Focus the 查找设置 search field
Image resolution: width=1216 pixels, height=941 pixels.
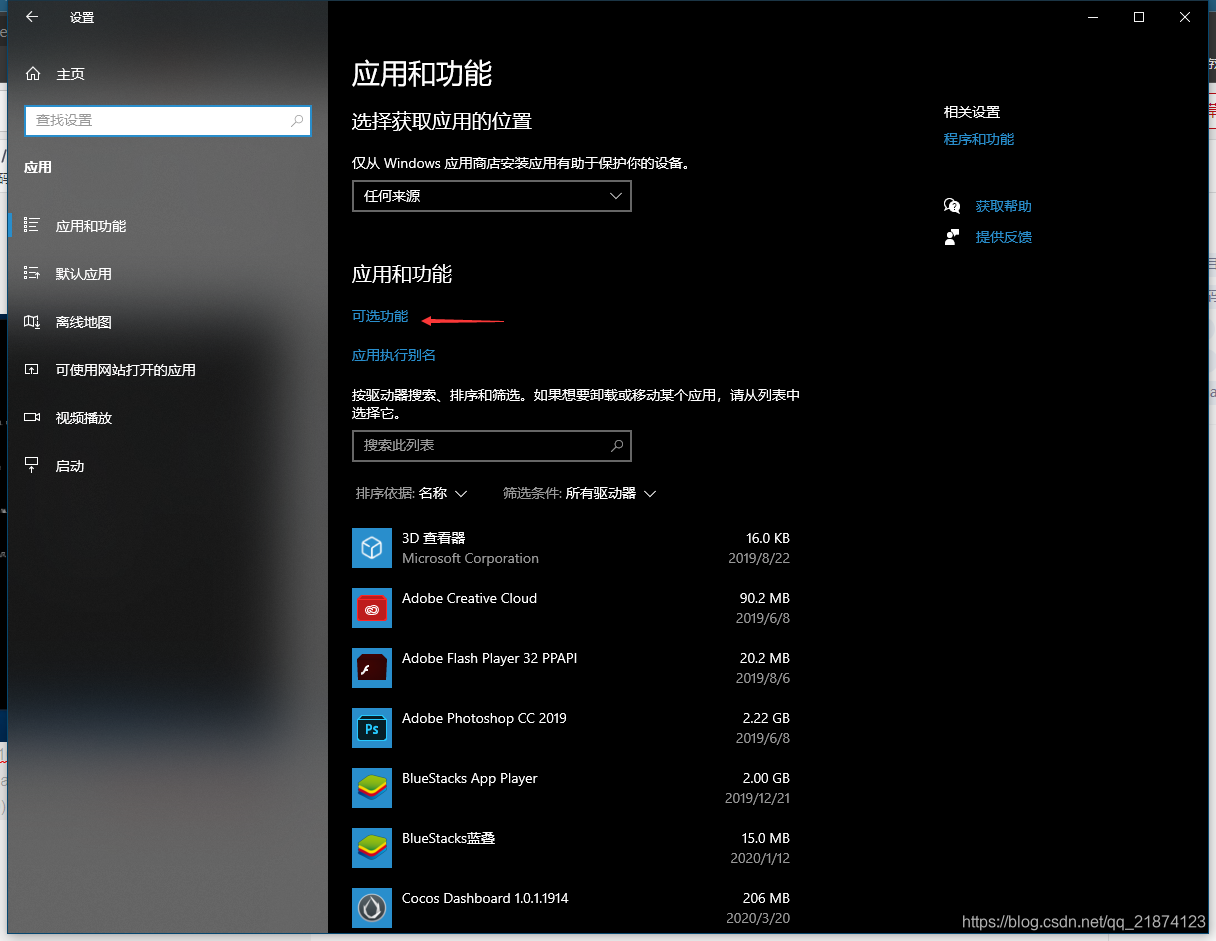[x=168, y=120]
